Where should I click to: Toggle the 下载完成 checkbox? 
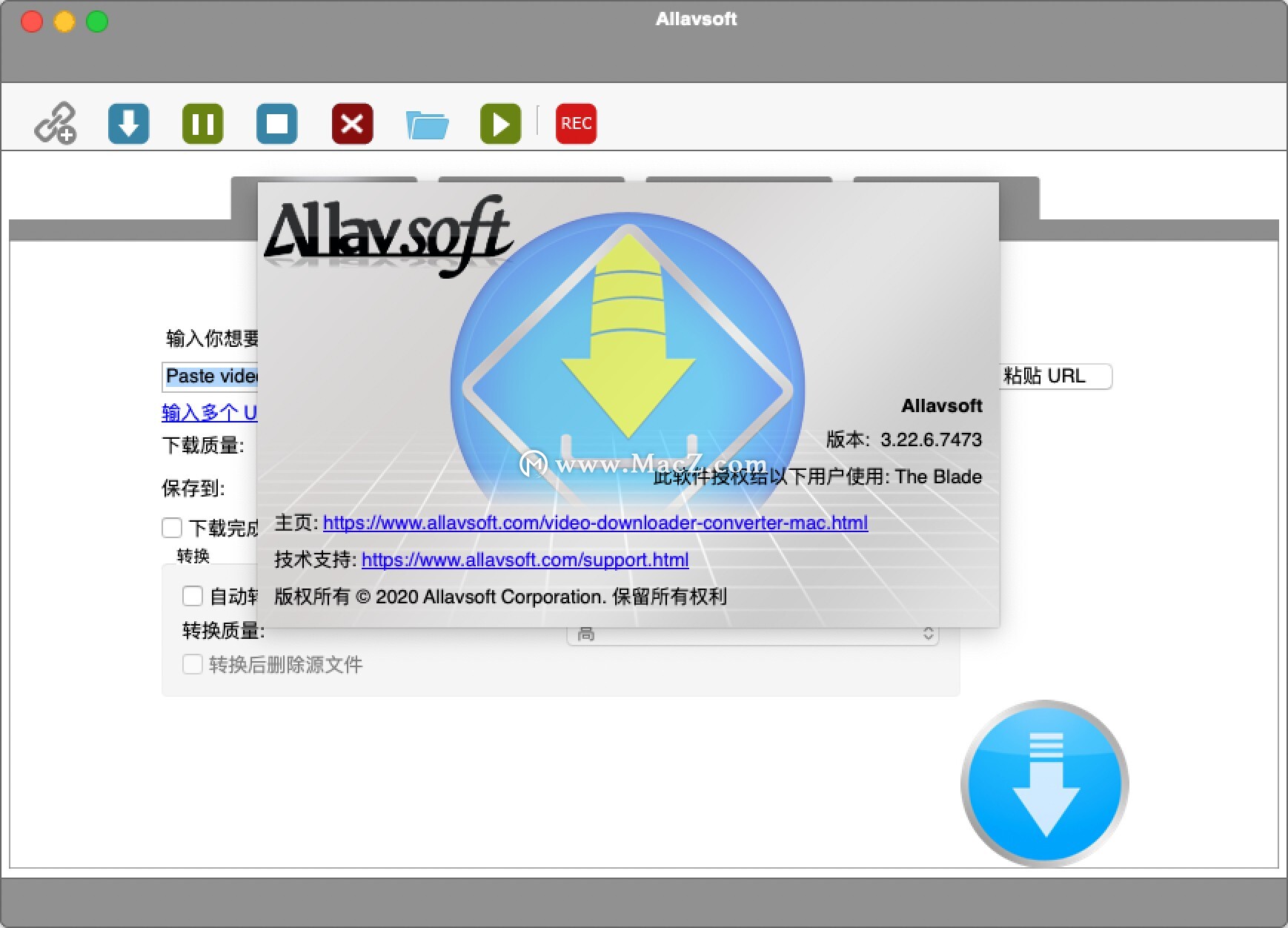pos(172,528)
